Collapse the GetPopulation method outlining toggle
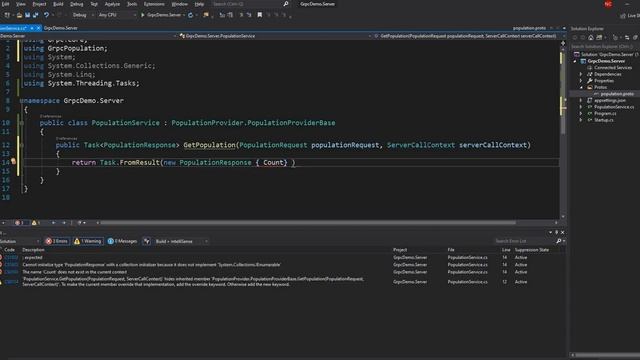Screen dimensions: 640x360 [21, 145]
